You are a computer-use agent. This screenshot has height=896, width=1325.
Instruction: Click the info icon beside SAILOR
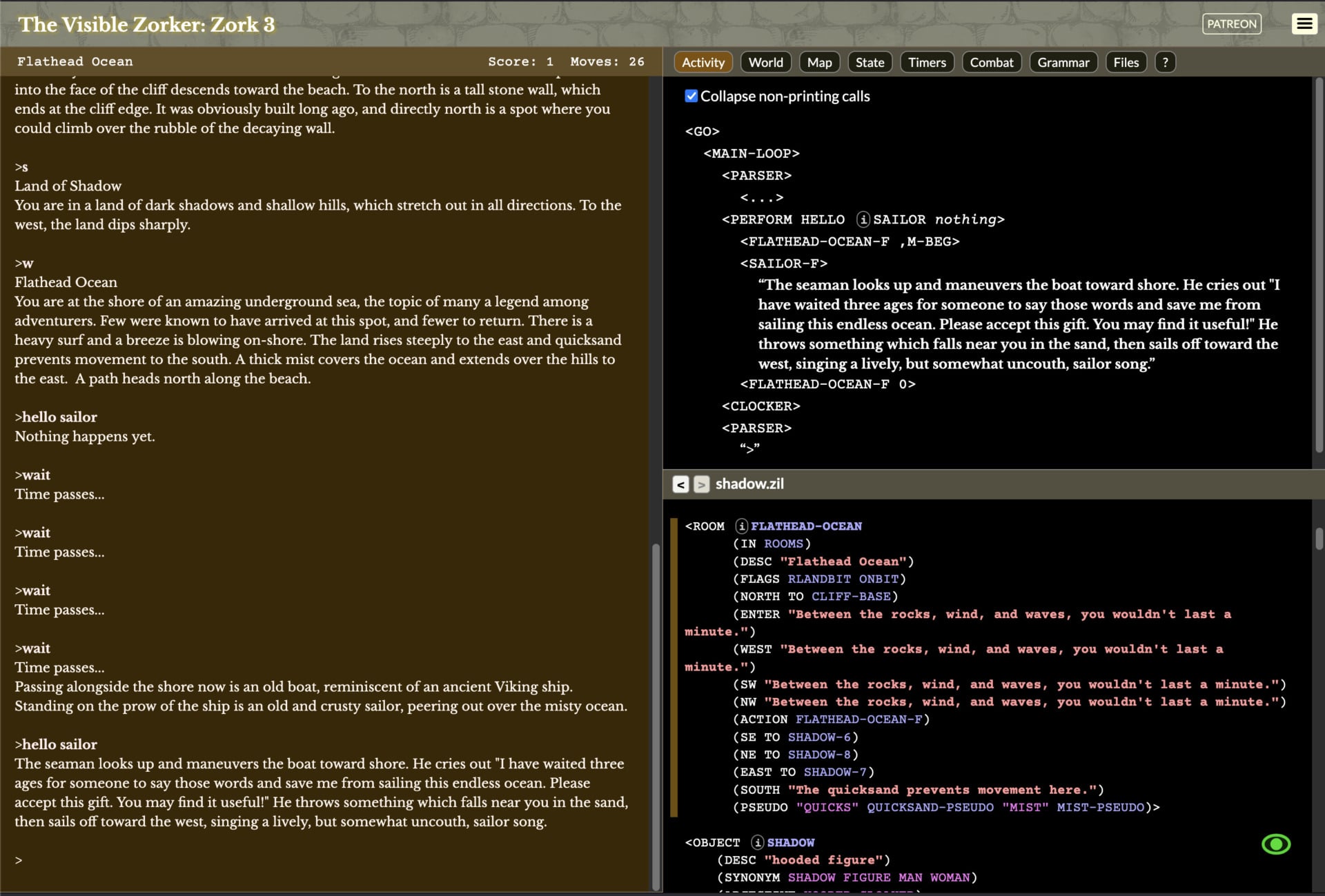(x=863, y=219)
